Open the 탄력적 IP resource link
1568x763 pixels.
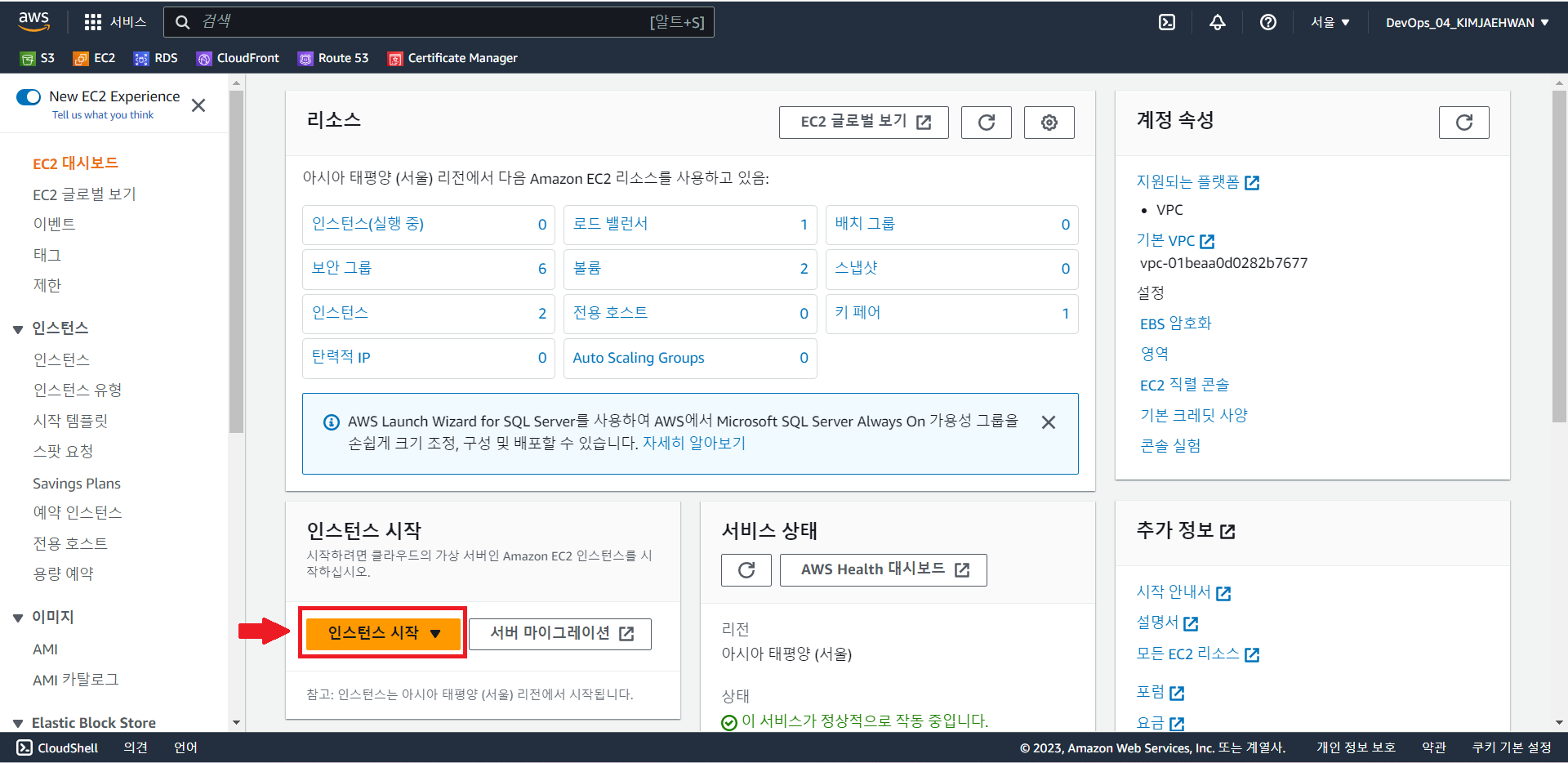(x=341, y=357)
